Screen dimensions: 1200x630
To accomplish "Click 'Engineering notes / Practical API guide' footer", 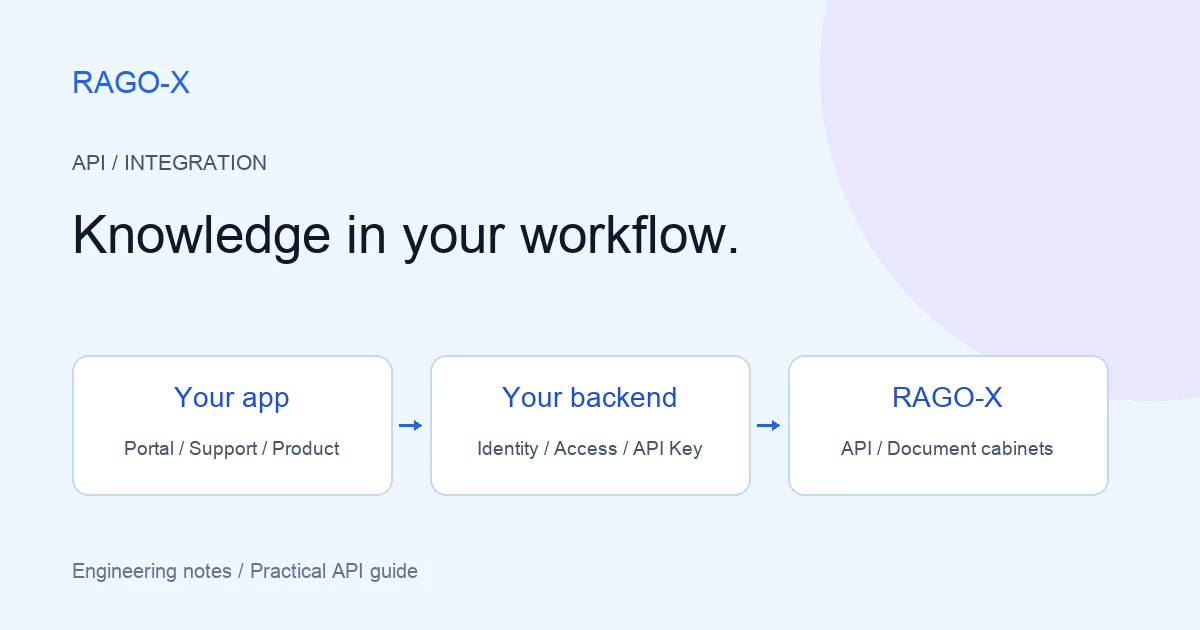I will pos(245,572).
